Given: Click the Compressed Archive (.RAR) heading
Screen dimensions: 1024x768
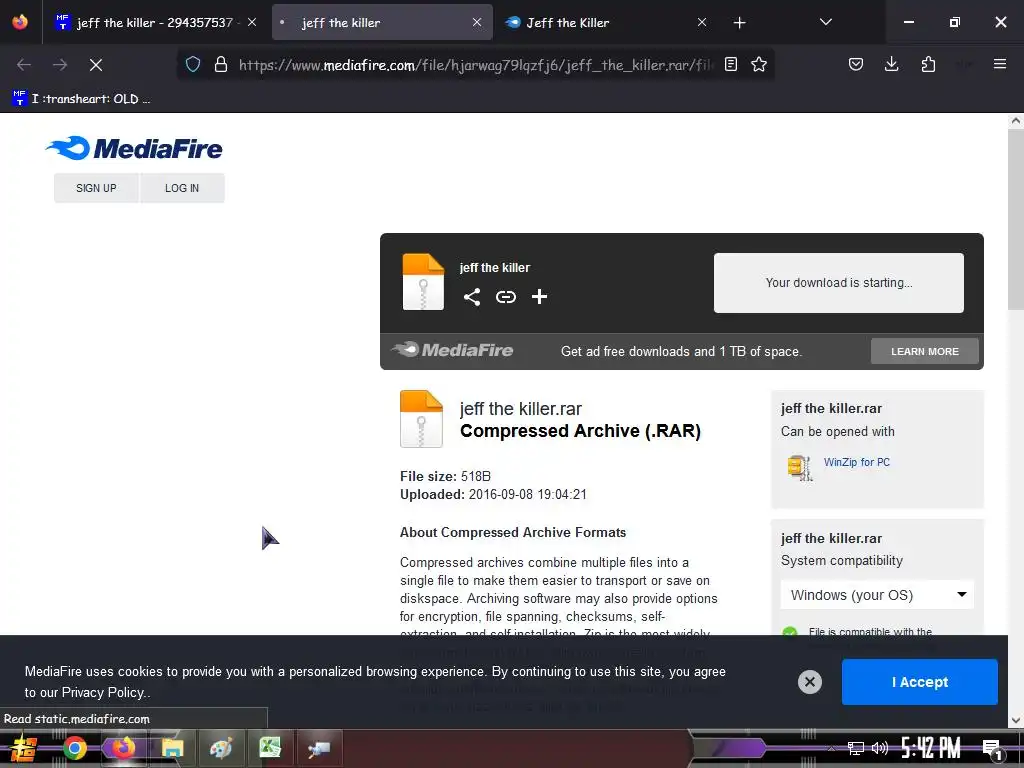Looking at the screenshot, I should [x=580, y=431].
